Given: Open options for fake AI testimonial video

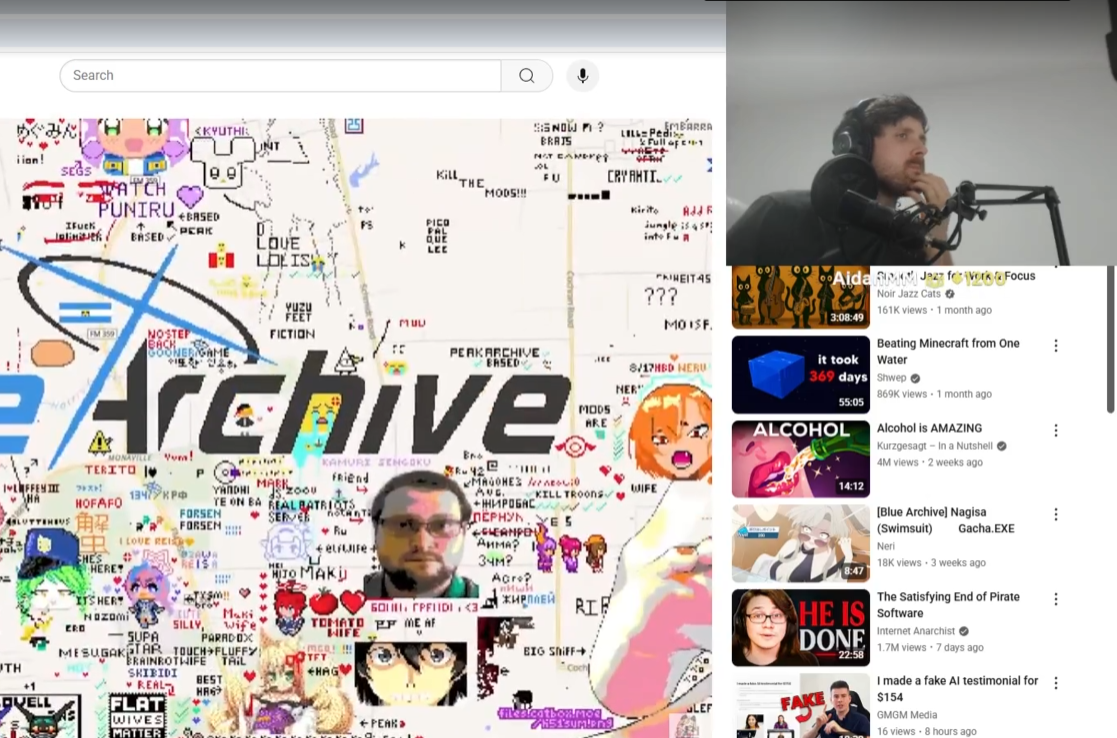Looking at the screenshot, I should (1056, 683).
